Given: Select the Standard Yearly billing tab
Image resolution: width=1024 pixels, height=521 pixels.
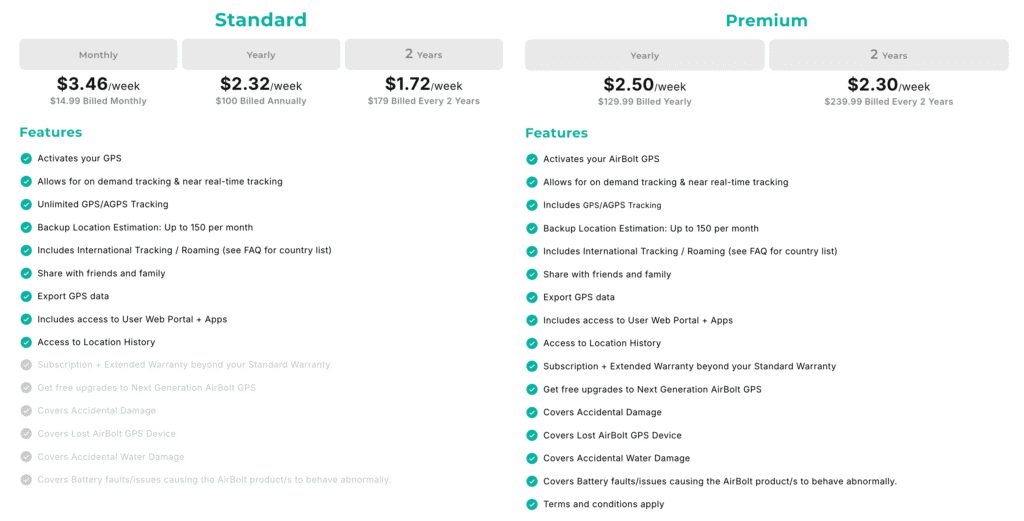Looking at the screenshot, I should click(x=261, y=55).
